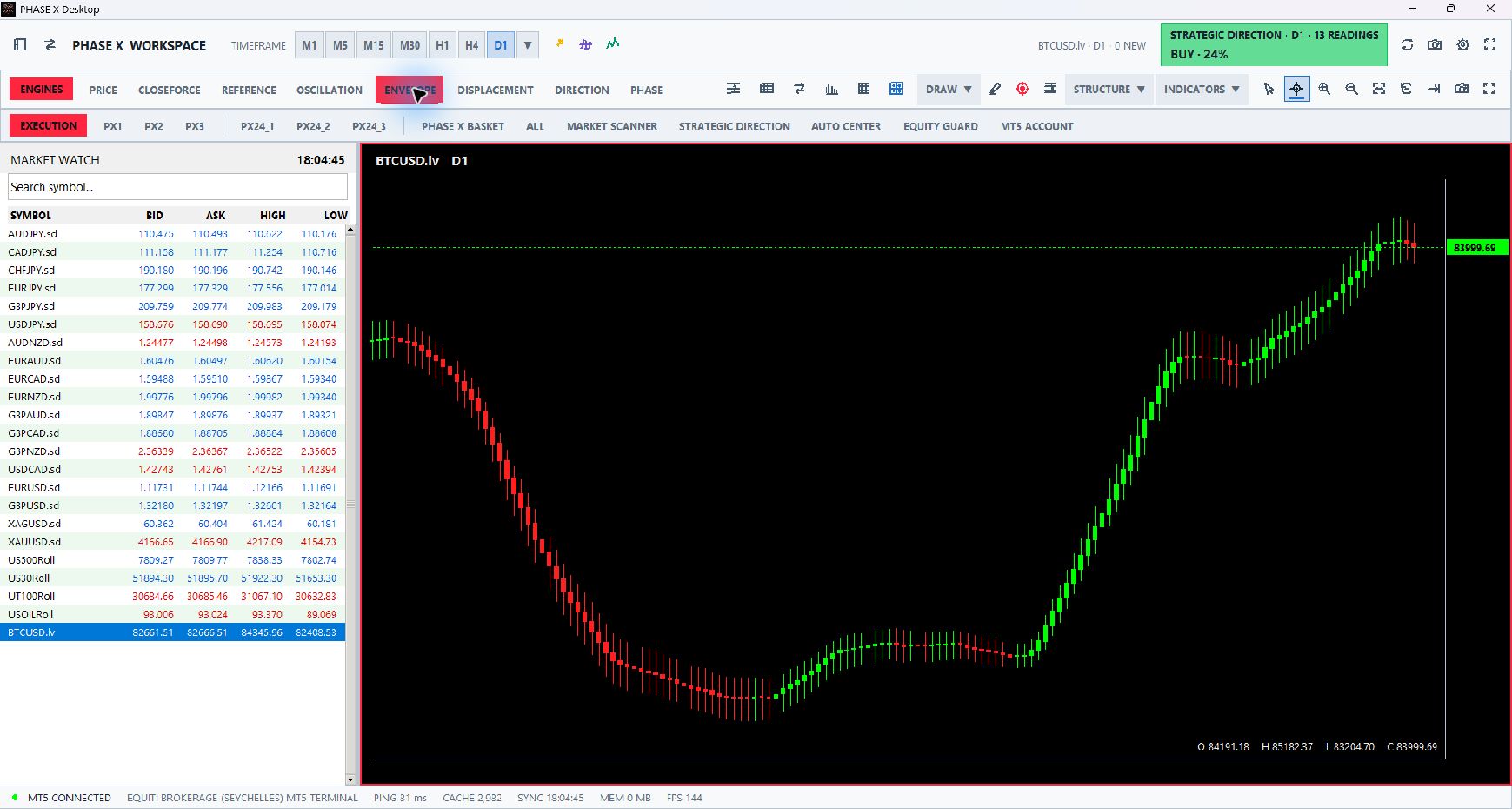Click the bar chart icon in the chart toolbar
This screenshot has height=809, width=1512.
[x=831, y=89]
